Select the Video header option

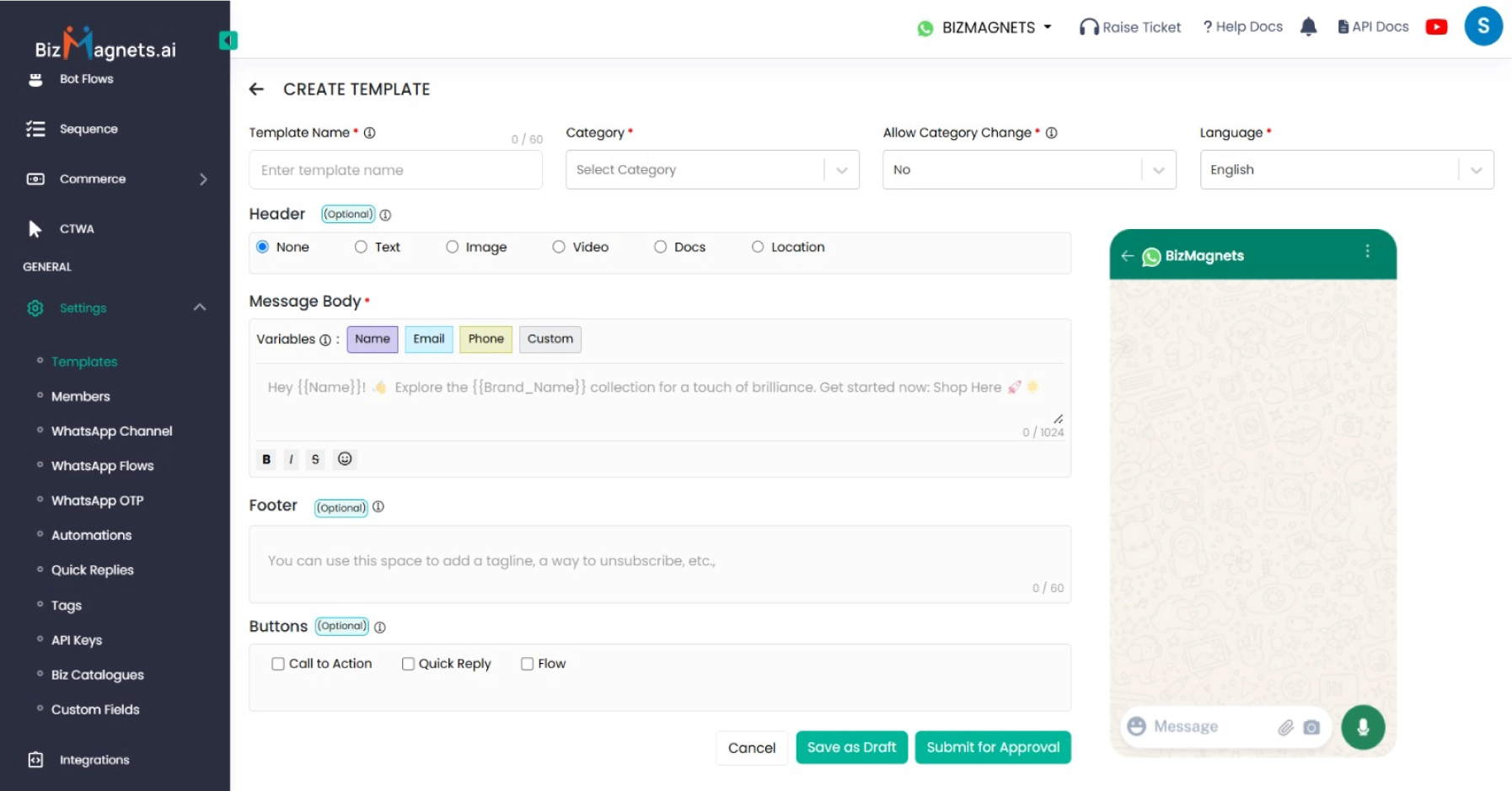(559, 247)
